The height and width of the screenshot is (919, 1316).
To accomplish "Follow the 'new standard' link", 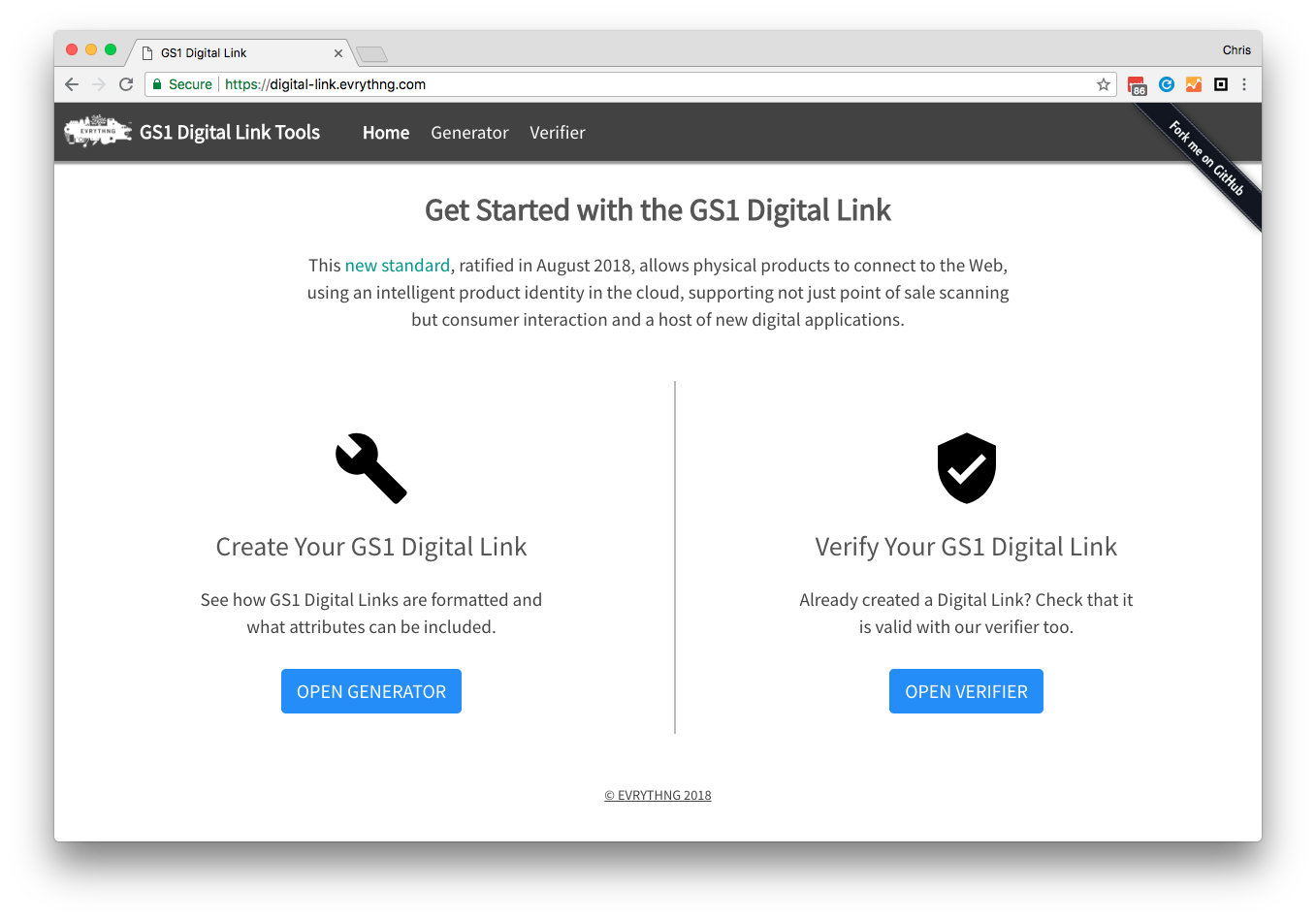I will click(398, 266).
